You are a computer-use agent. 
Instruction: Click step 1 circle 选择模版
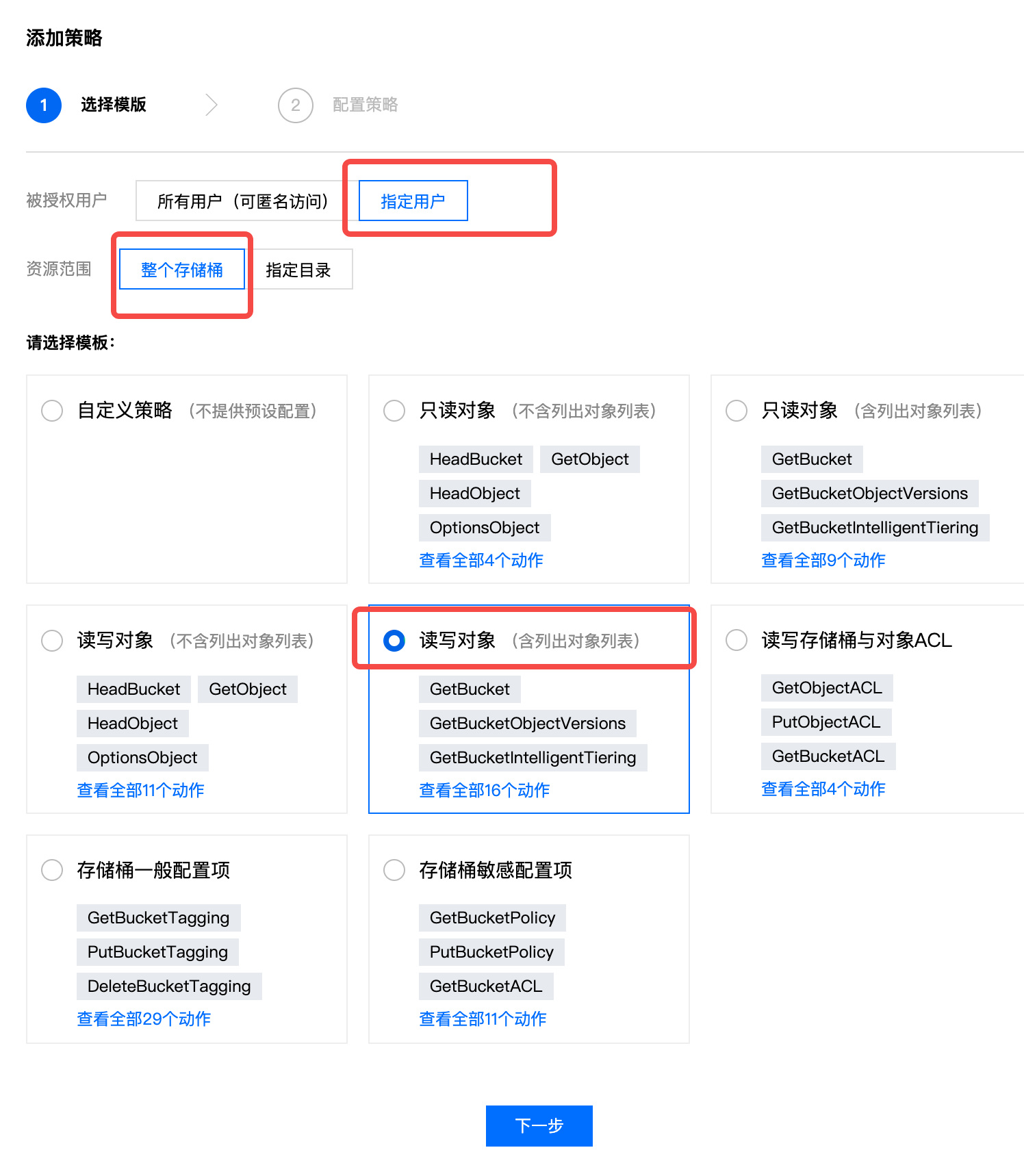coord(44,105)
